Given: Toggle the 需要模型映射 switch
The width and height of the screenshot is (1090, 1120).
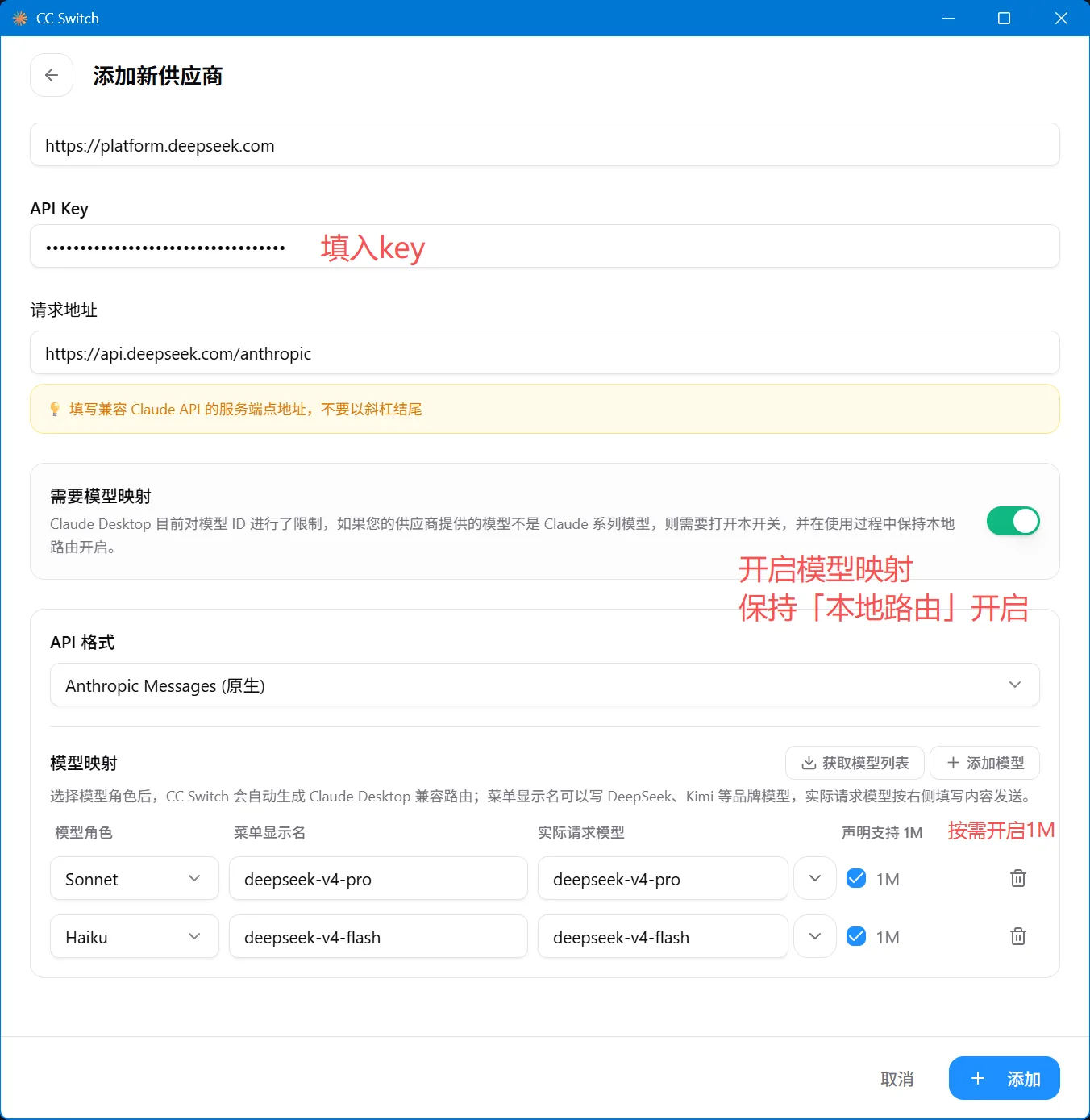Looking at the screenshot, I should click(1013, 521).
